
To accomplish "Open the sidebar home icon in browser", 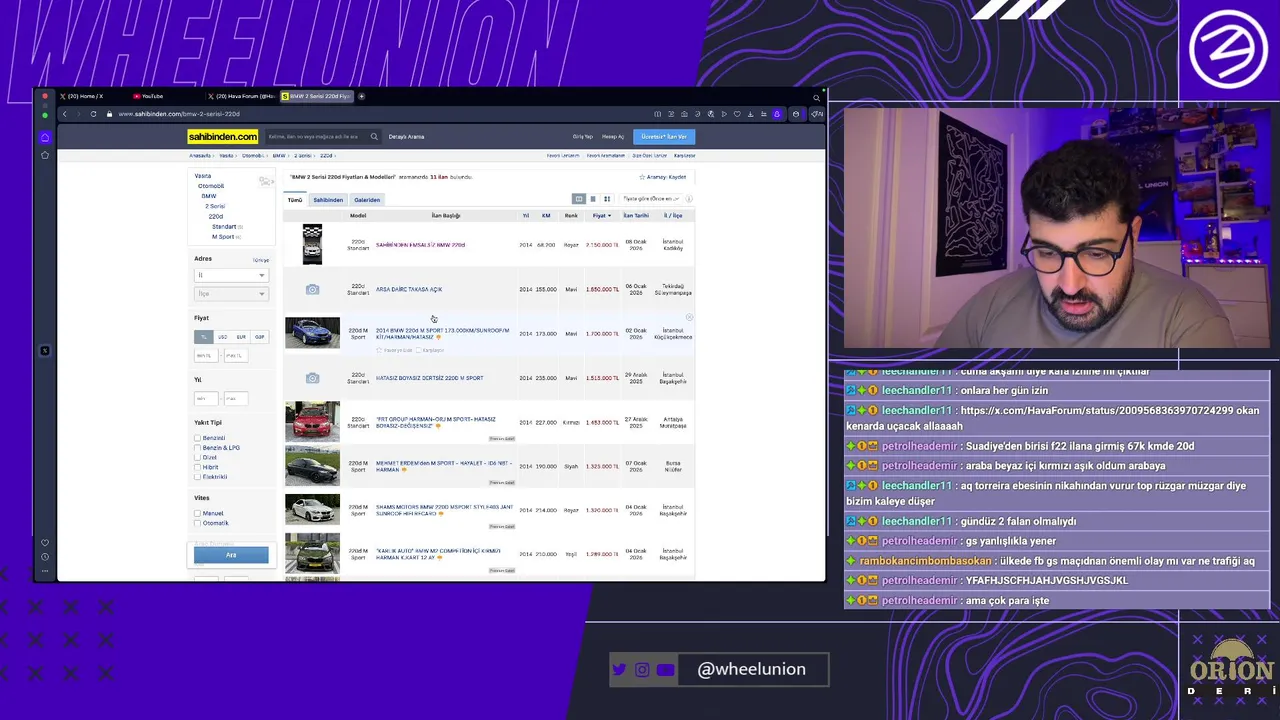I will pyautogui.click(x=44, y=138).
